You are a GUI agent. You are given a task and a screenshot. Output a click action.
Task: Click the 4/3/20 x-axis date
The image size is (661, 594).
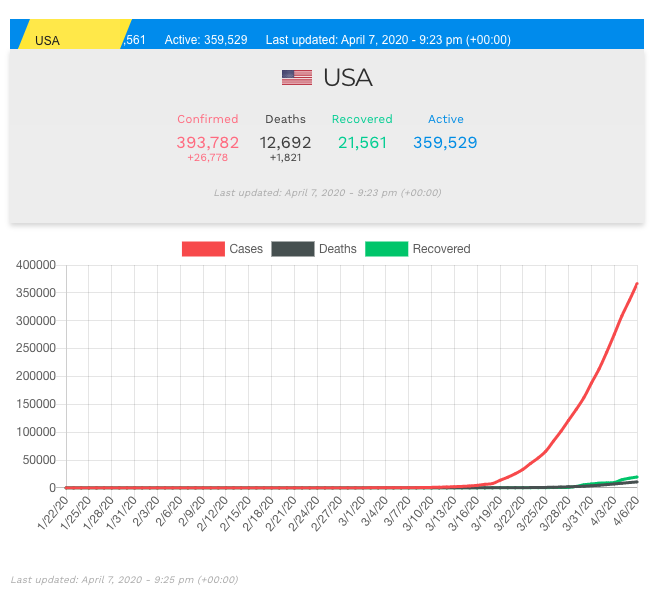[603, 511]
